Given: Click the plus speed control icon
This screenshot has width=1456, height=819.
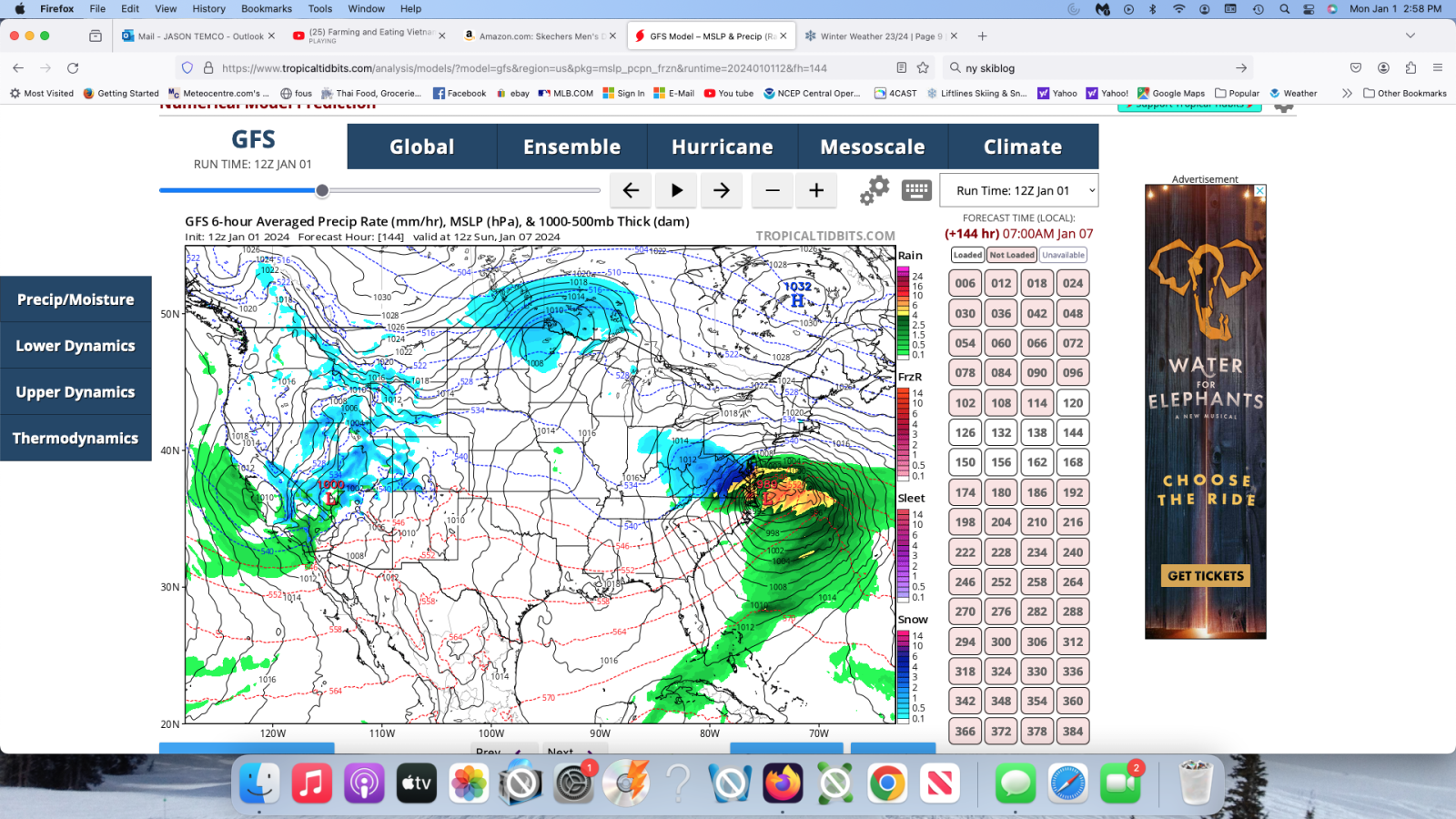Looking at the screenshot, I should pyautogui.click(x=815, y=190).
